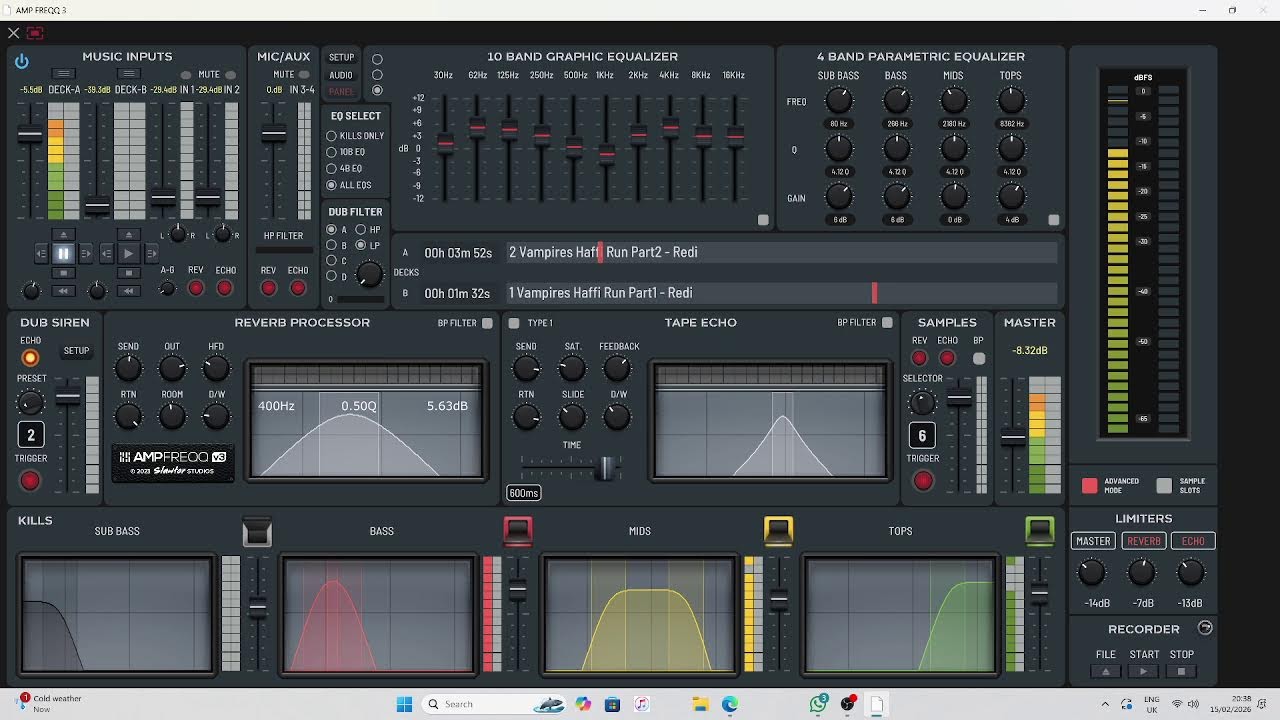The width and height of the screenshot is (1280, 720).
Task: Open Deck B track list button above DECK-B
Action: pos(129,74)
